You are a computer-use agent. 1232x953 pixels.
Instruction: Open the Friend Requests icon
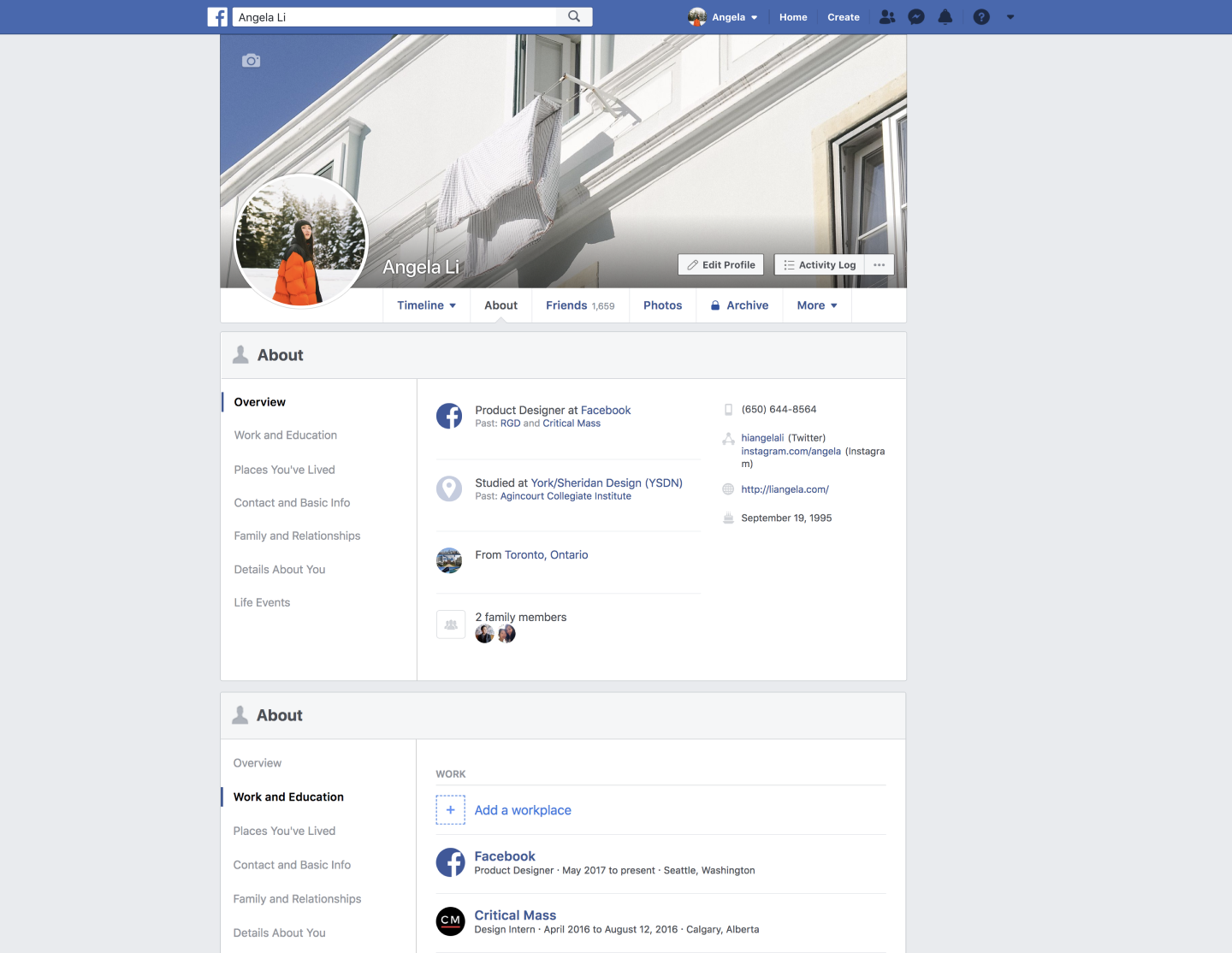(x=887, y=17)
